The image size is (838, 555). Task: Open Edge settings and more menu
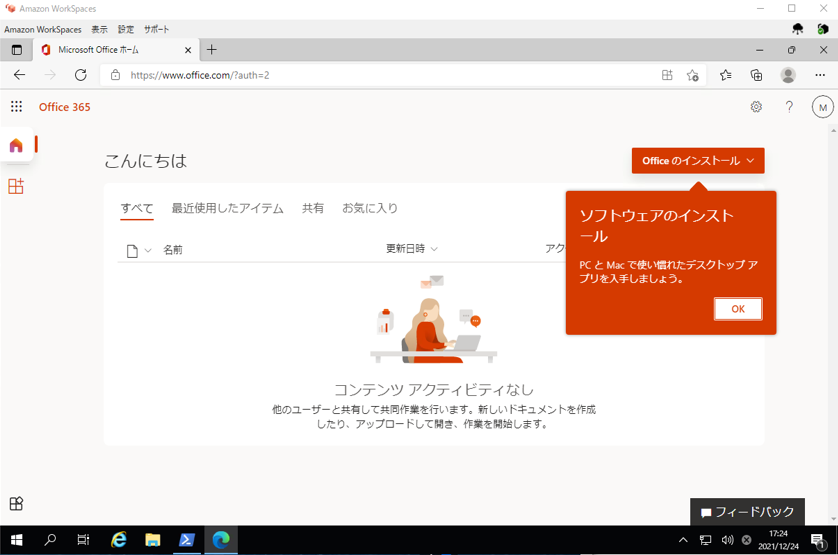pyautogui.click(x=820, y=75)
